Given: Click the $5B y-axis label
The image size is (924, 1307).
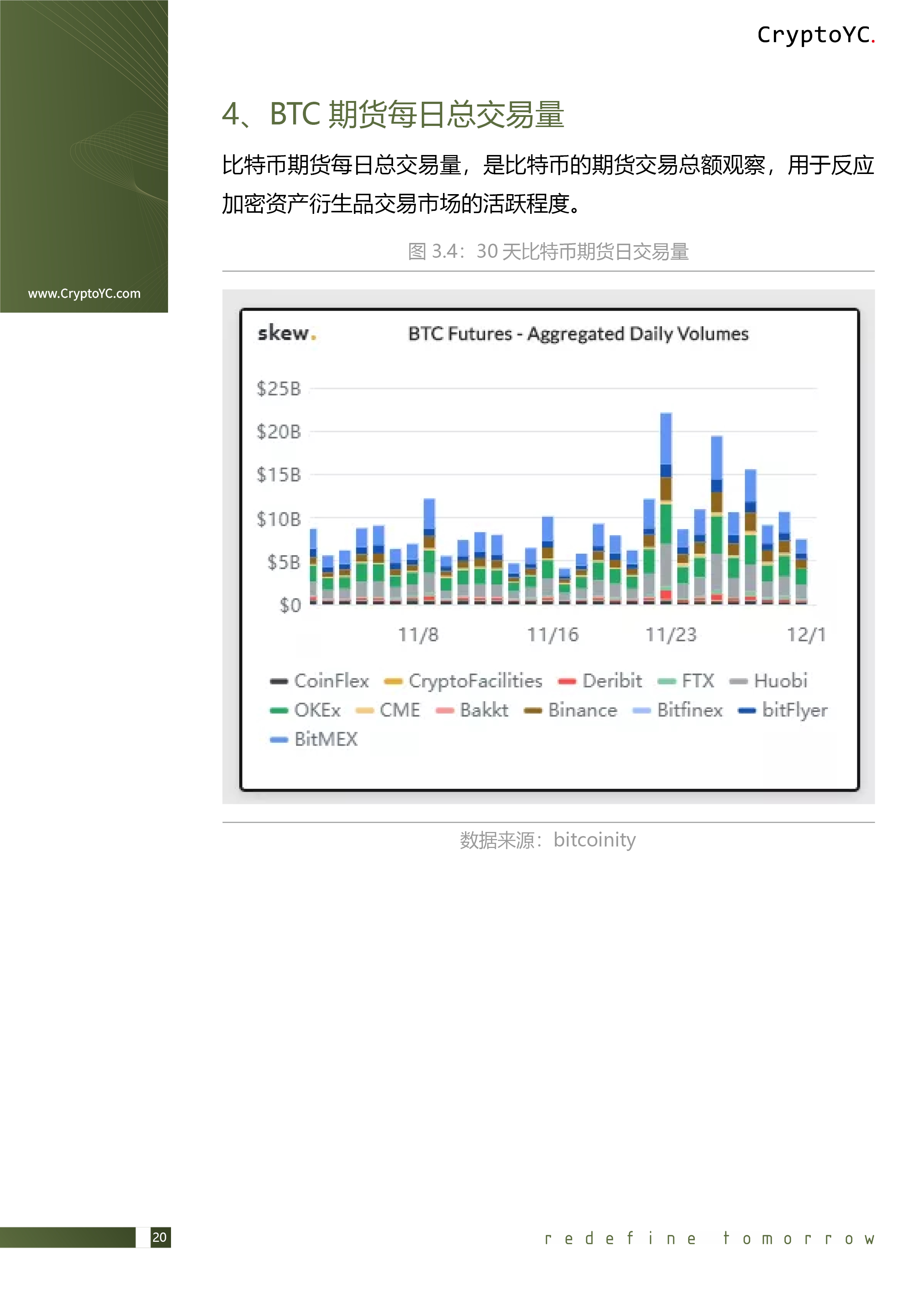Looking at the screenshot, I should click(x=284, y=563).
